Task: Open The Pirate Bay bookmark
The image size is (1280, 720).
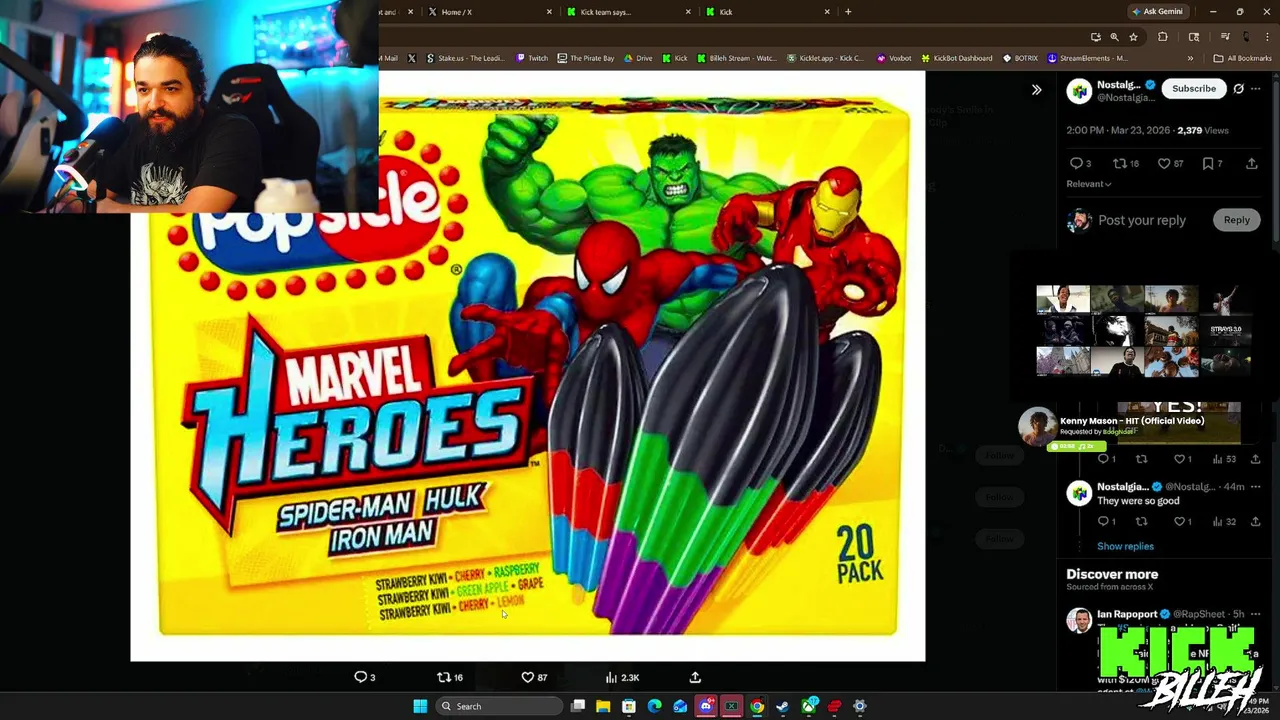Action: pyautogui.click(x=585, y=58)
